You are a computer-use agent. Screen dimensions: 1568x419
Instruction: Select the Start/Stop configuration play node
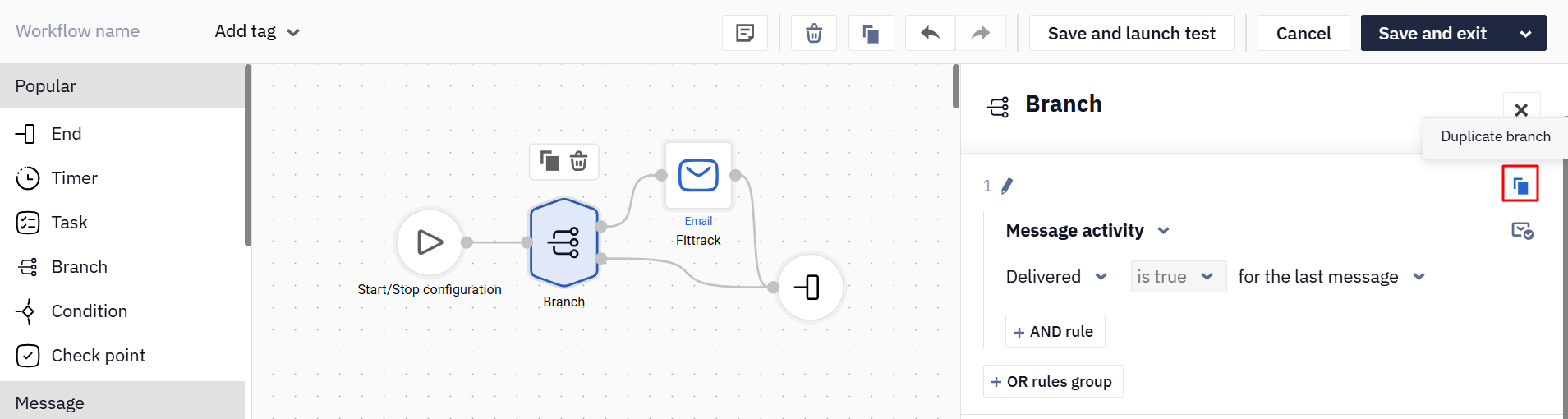[x=430, y=242]
